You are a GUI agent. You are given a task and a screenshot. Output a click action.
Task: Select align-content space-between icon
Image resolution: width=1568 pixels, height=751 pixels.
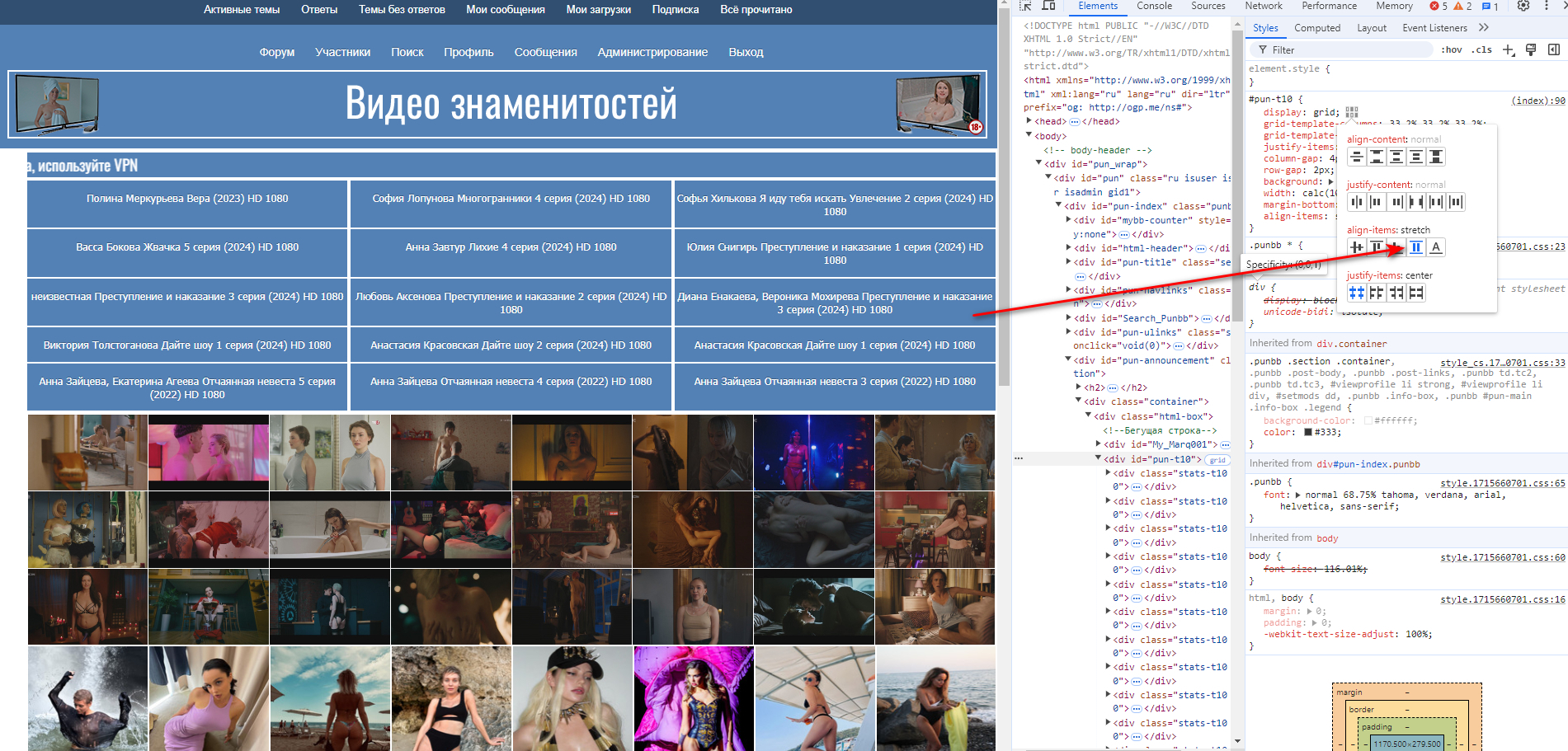point(1377,157)
